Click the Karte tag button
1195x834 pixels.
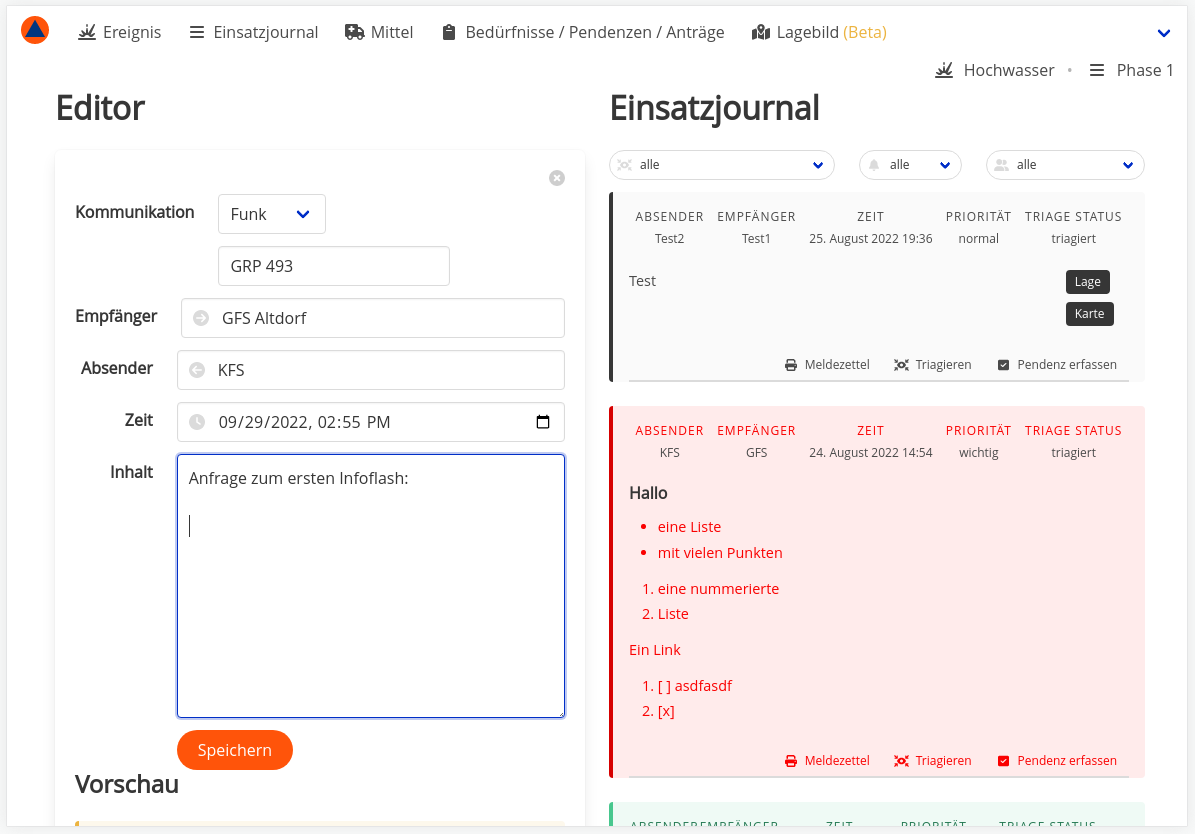1089,314
